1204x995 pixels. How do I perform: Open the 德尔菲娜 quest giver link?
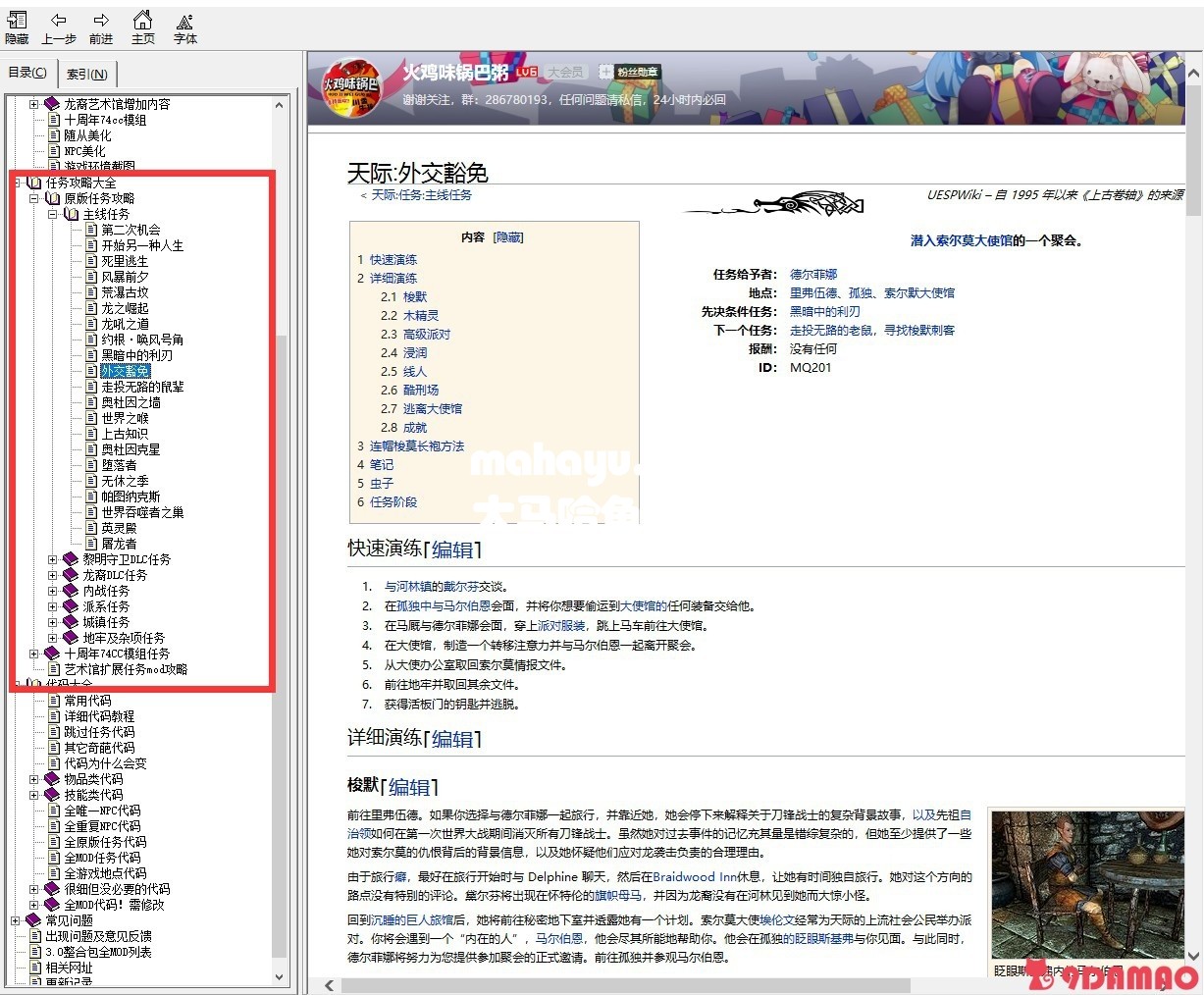813,275
